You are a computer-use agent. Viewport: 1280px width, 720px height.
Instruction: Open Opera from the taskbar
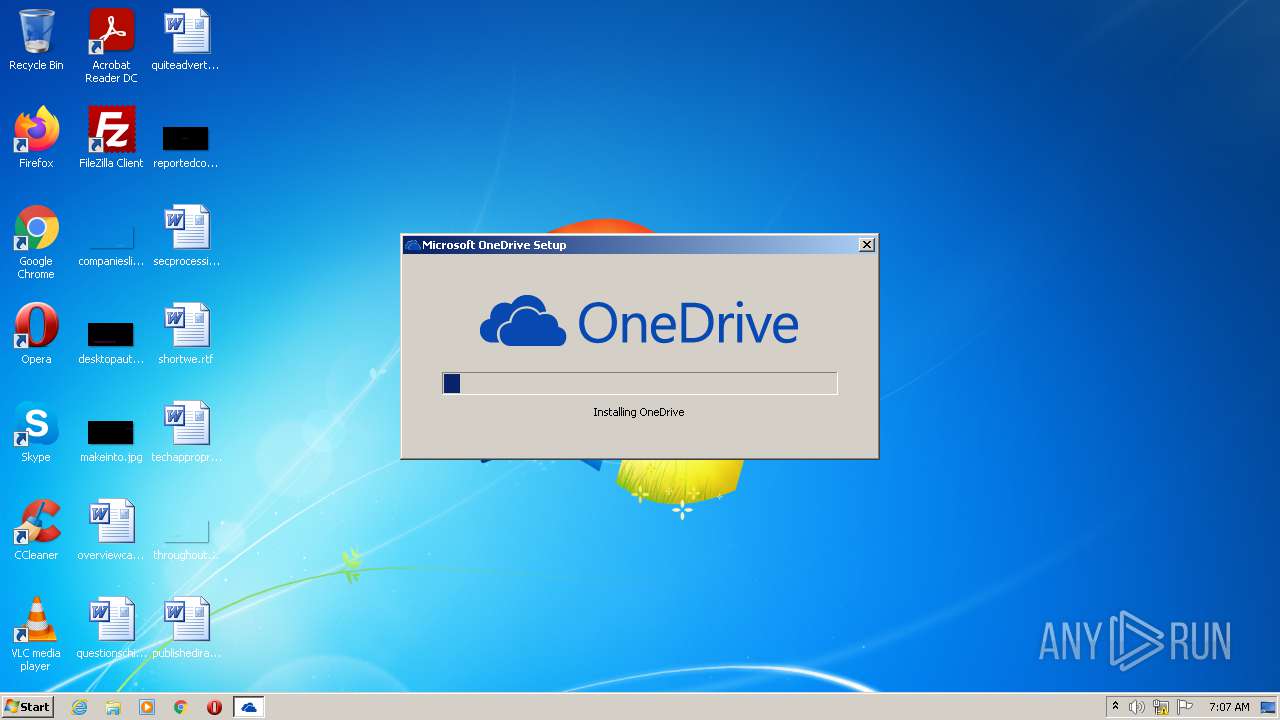click(x=214, y=707)
